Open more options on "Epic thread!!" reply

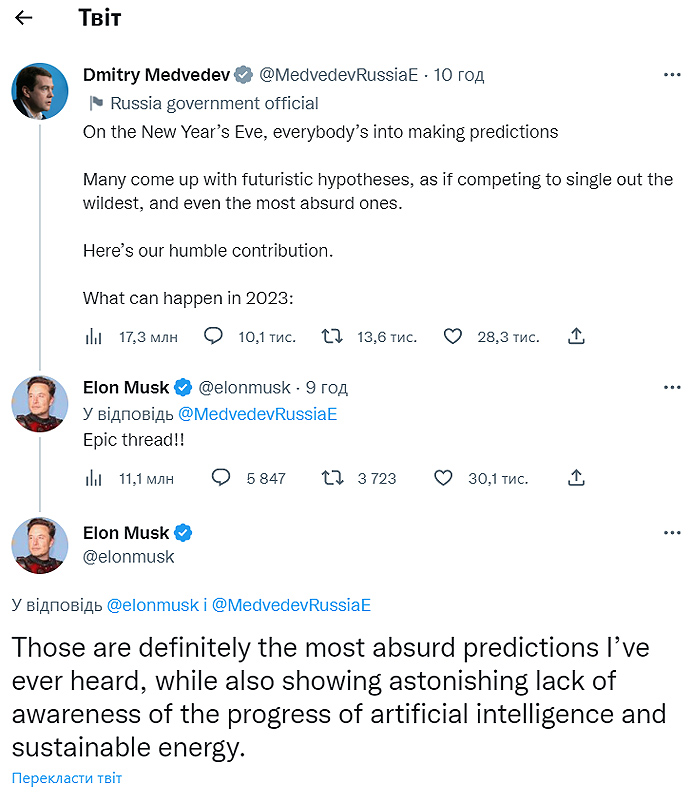point(672,388)
